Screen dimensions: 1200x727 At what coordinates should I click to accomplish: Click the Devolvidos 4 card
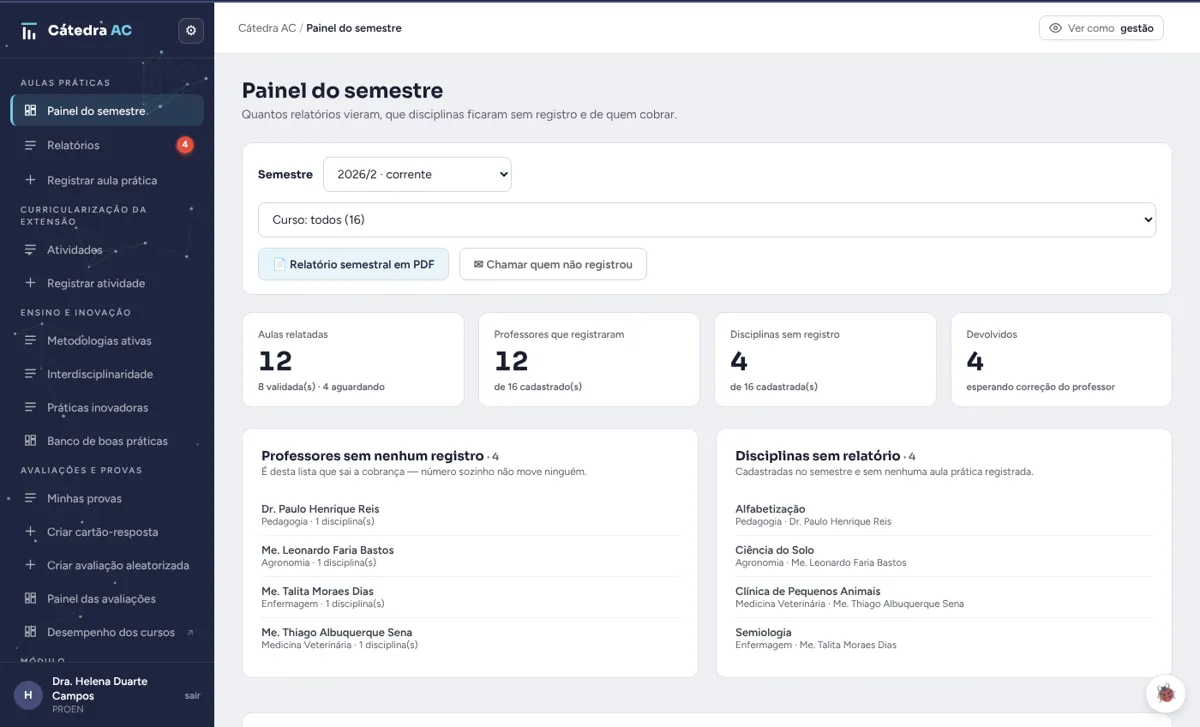pos(1061,360)
